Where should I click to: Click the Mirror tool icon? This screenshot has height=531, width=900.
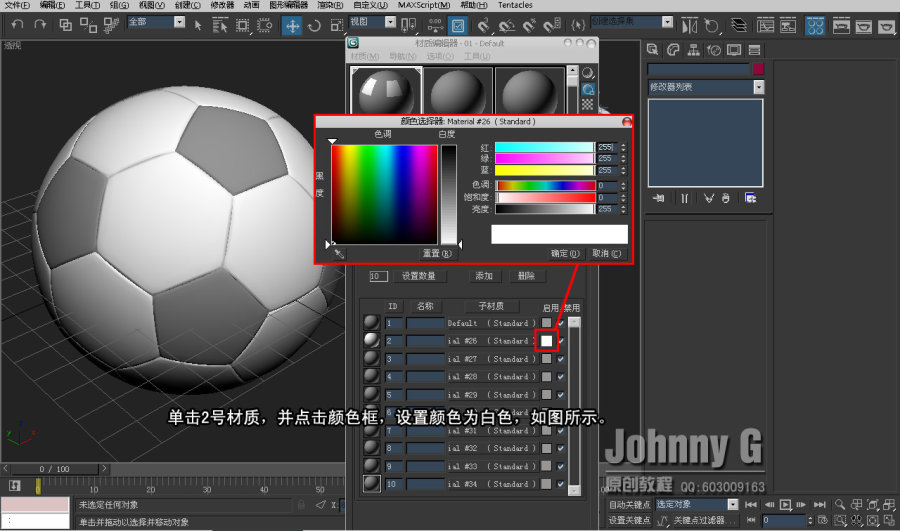click(x=689, y=26)
